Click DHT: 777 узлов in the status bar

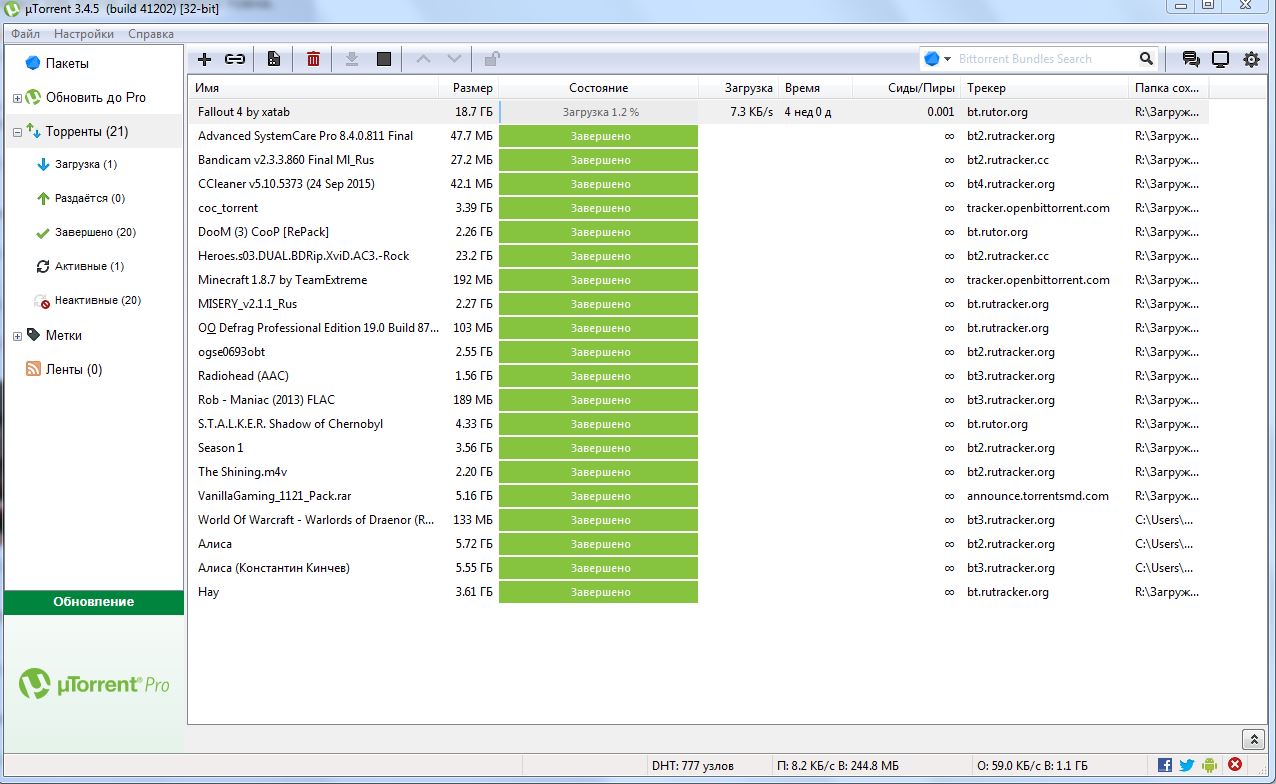[692, 766]
